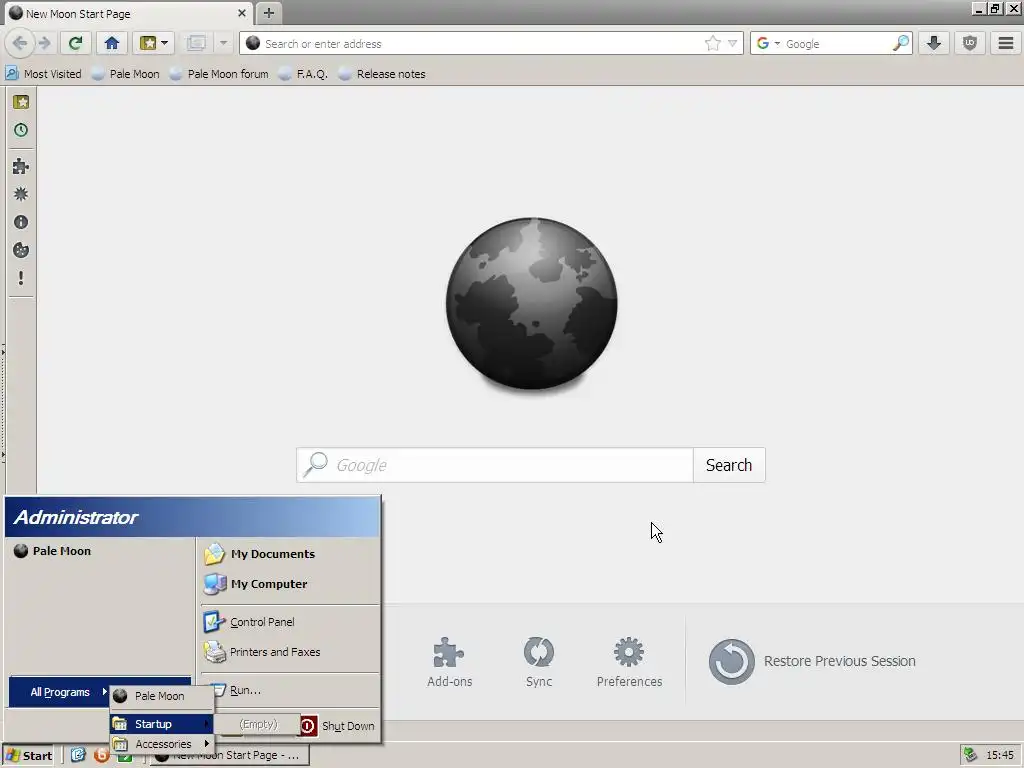The image size is (1024, 768).
Task: Bookmark this page with the star
Action: point(712,44)
